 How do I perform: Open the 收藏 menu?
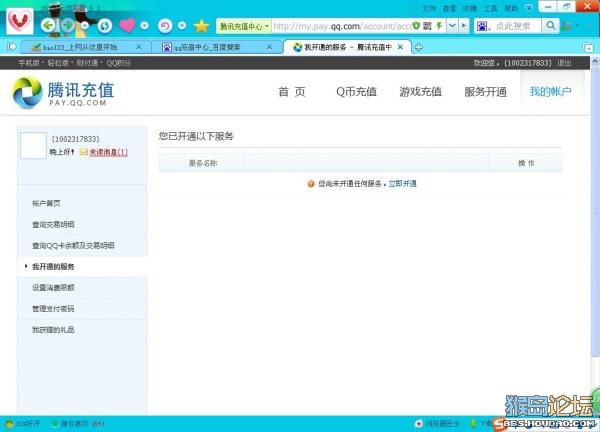coord(470,8)
